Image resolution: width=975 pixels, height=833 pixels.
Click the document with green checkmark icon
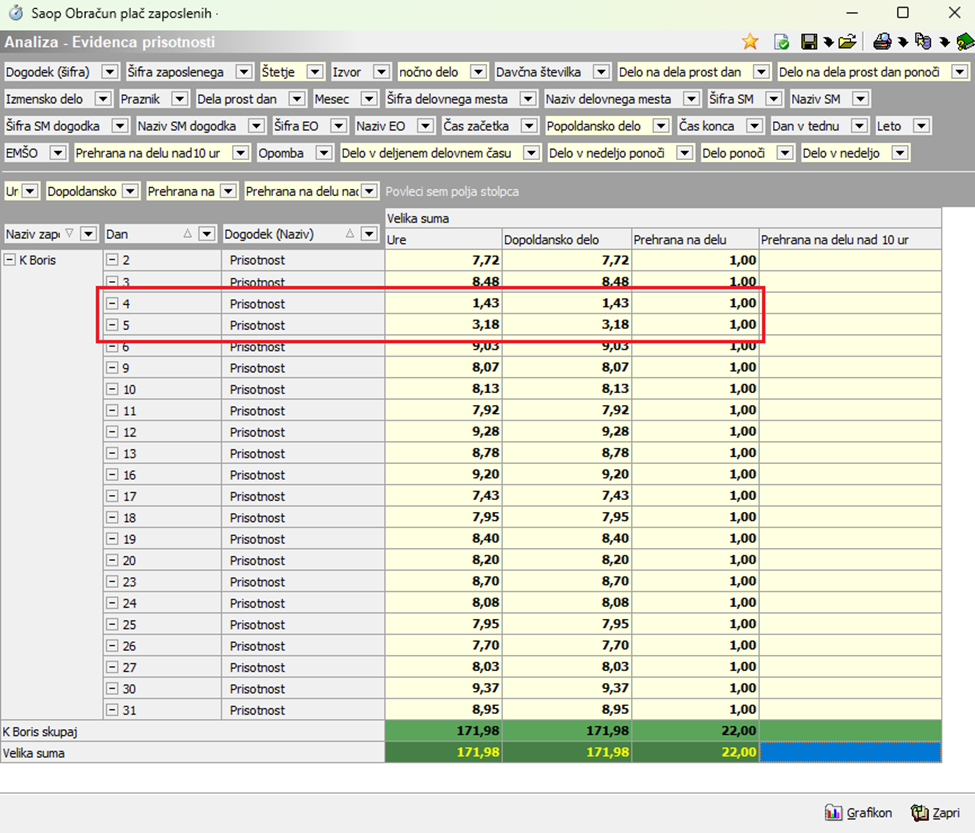tap(781, 42)
